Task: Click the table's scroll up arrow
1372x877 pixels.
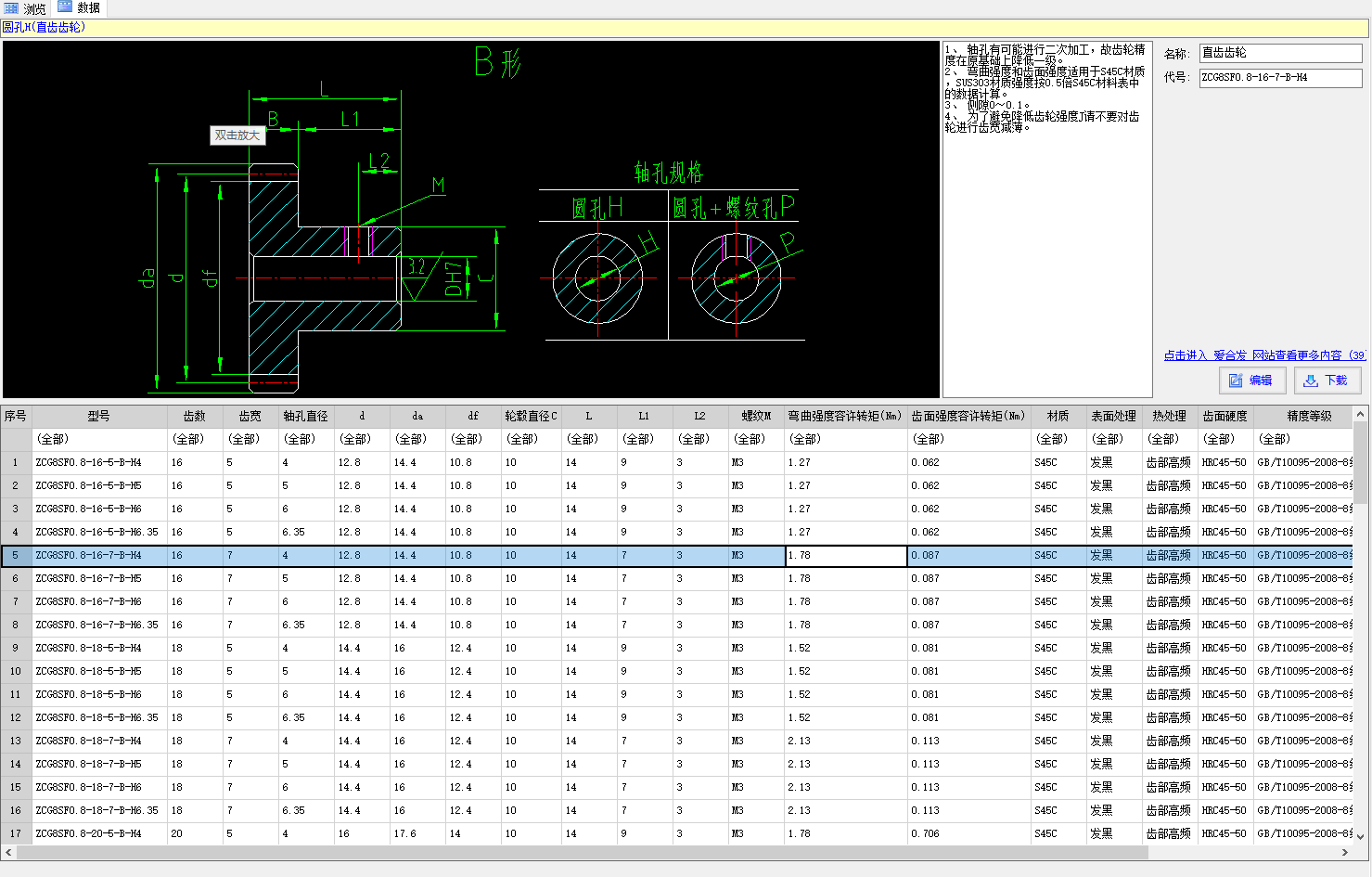Action: (x=1361, y=414)
